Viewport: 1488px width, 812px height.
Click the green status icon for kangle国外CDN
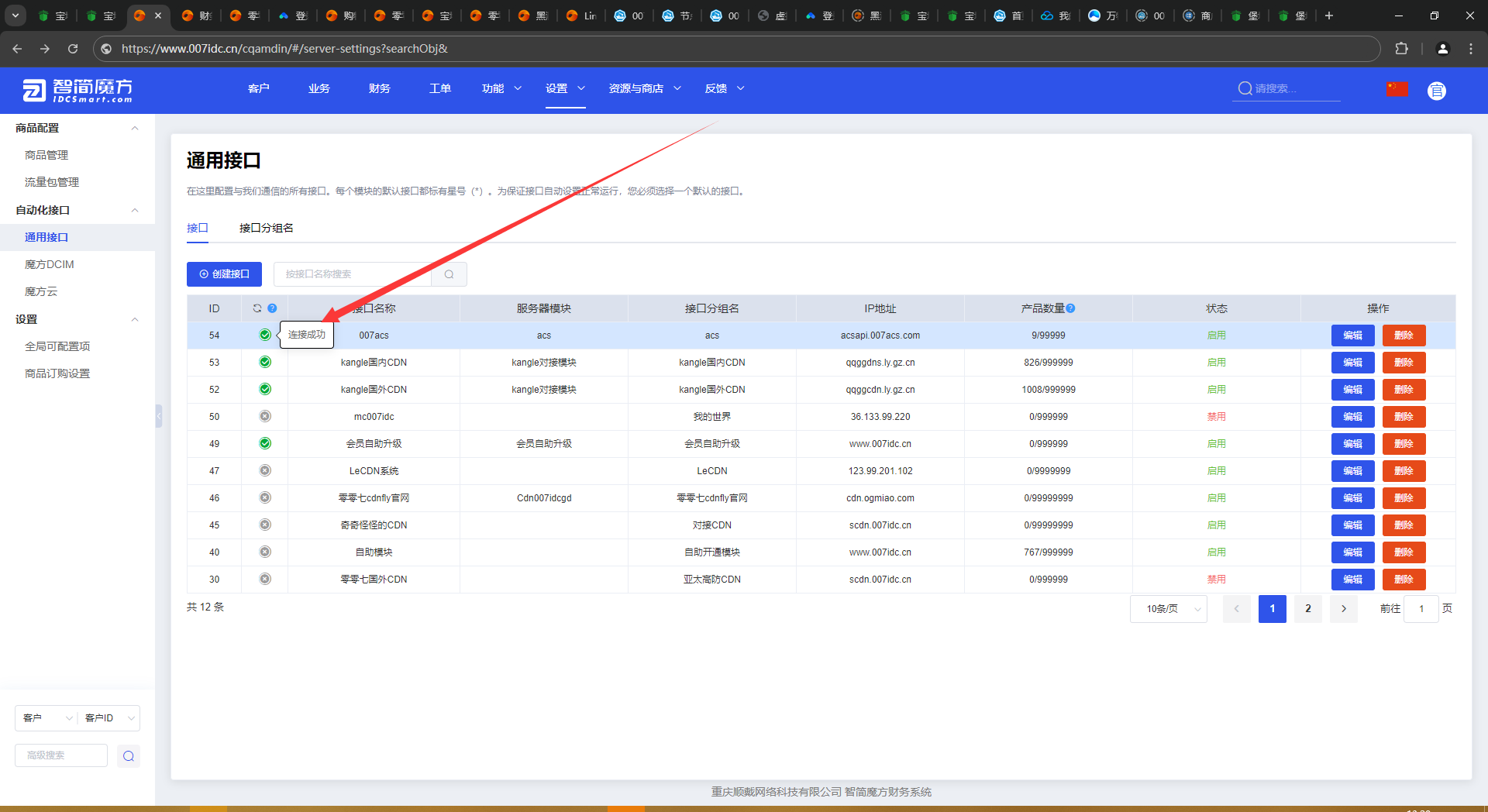pos(265,390)
